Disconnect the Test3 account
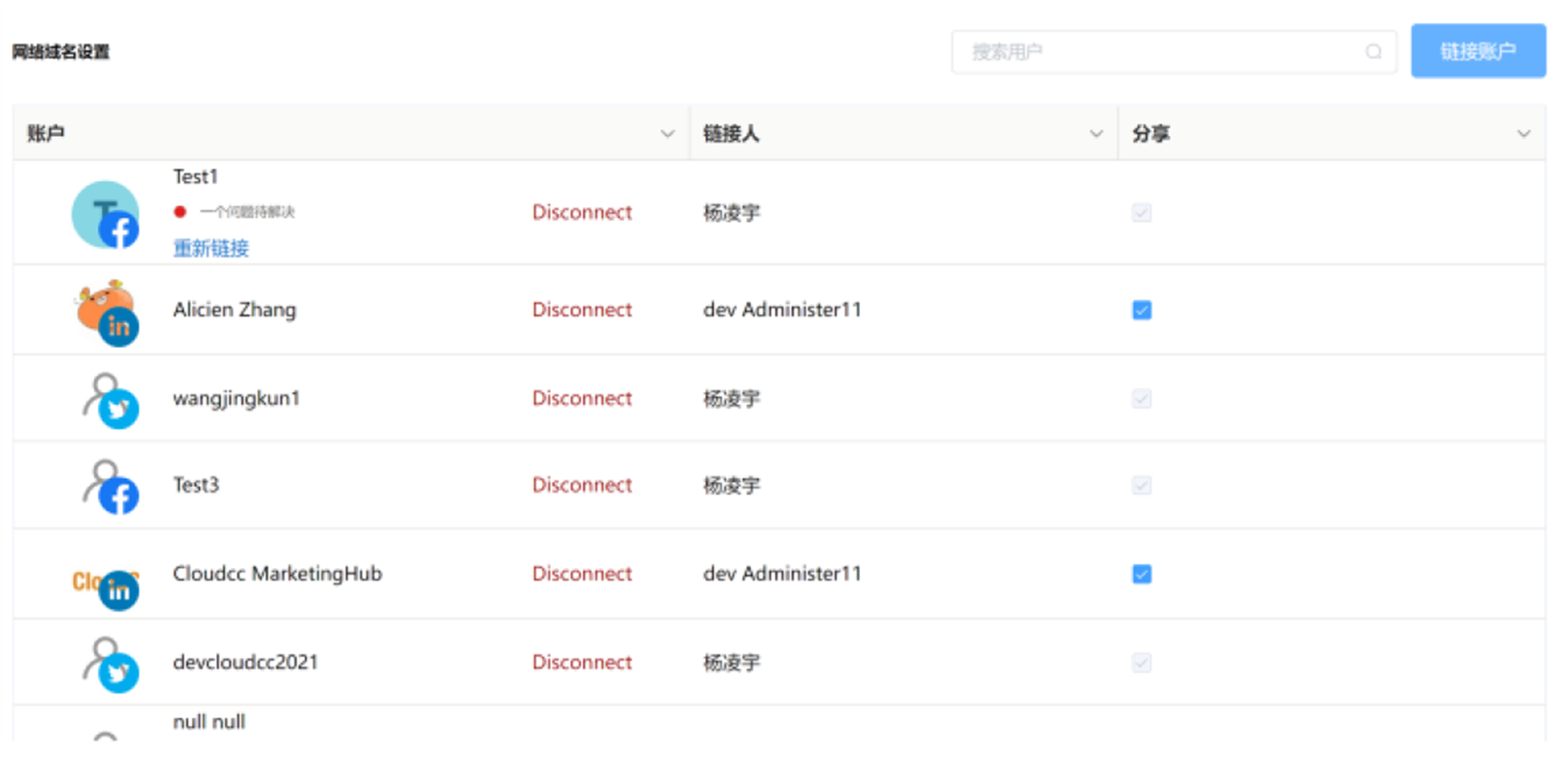This screenshot has height=759, width=1568. tap(582, 485)
